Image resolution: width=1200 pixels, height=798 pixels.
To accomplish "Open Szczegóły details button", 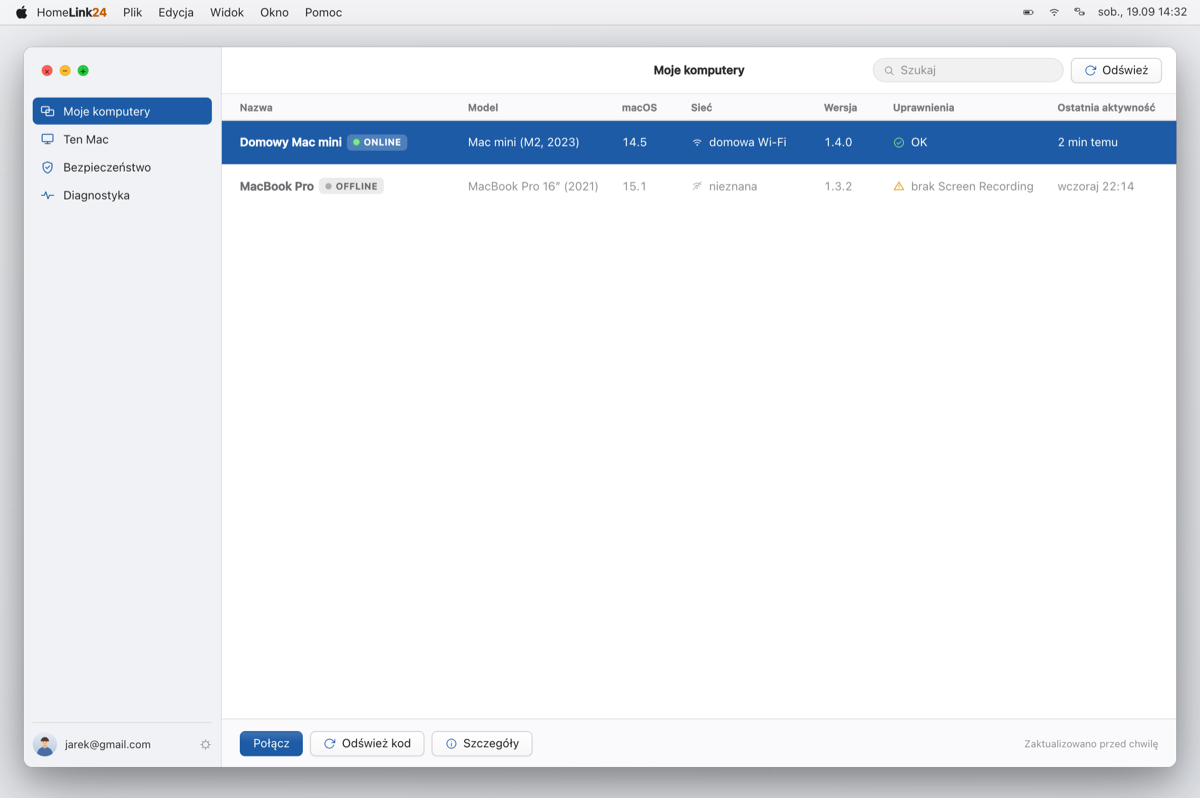I will pyautogui.click(x=482, y=743).
